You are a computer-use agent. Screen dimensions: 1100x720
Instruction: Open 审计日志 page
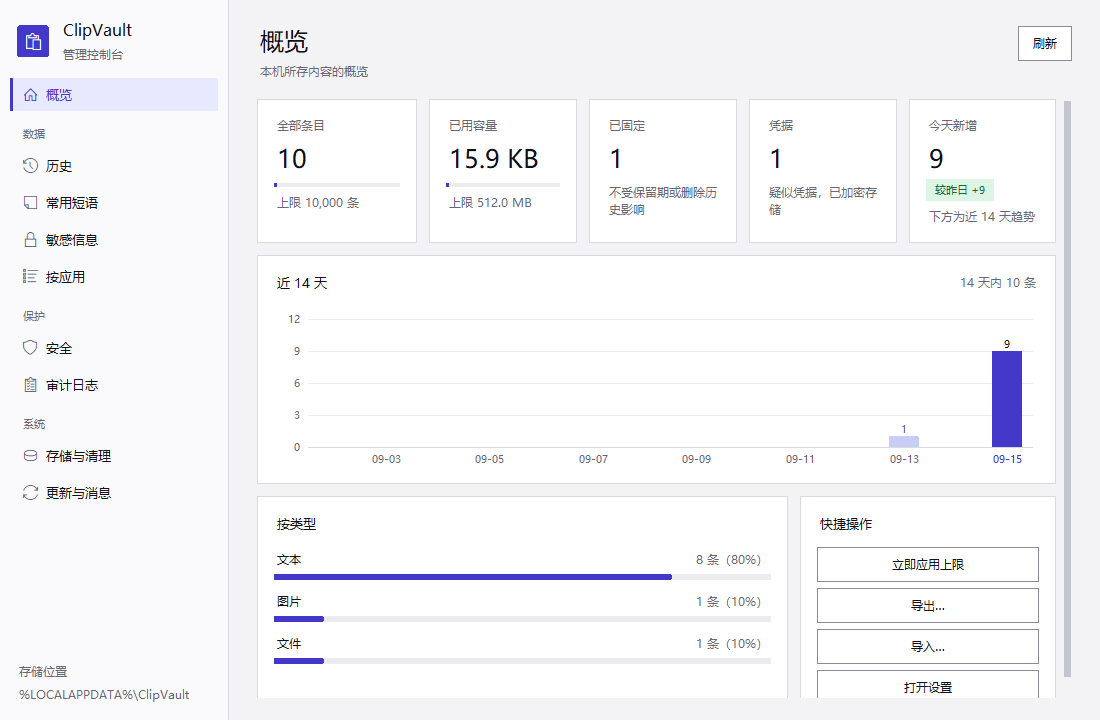coord(114,385)
